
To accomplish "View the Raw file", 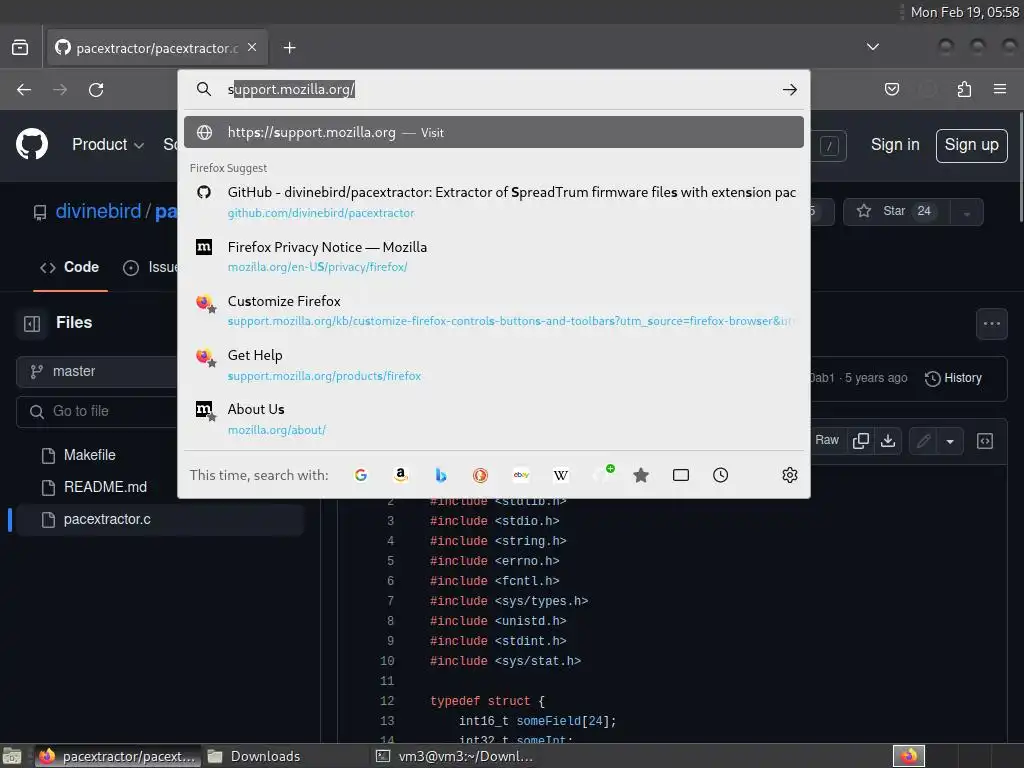I will tap(826, 441).
